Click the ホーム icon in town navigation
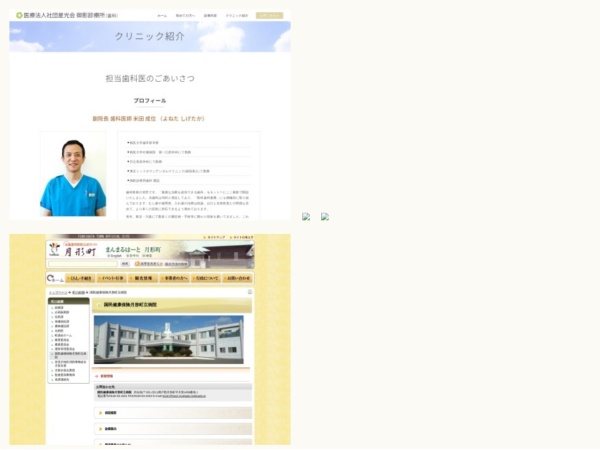The image size is (600, 450). (55, 278)
